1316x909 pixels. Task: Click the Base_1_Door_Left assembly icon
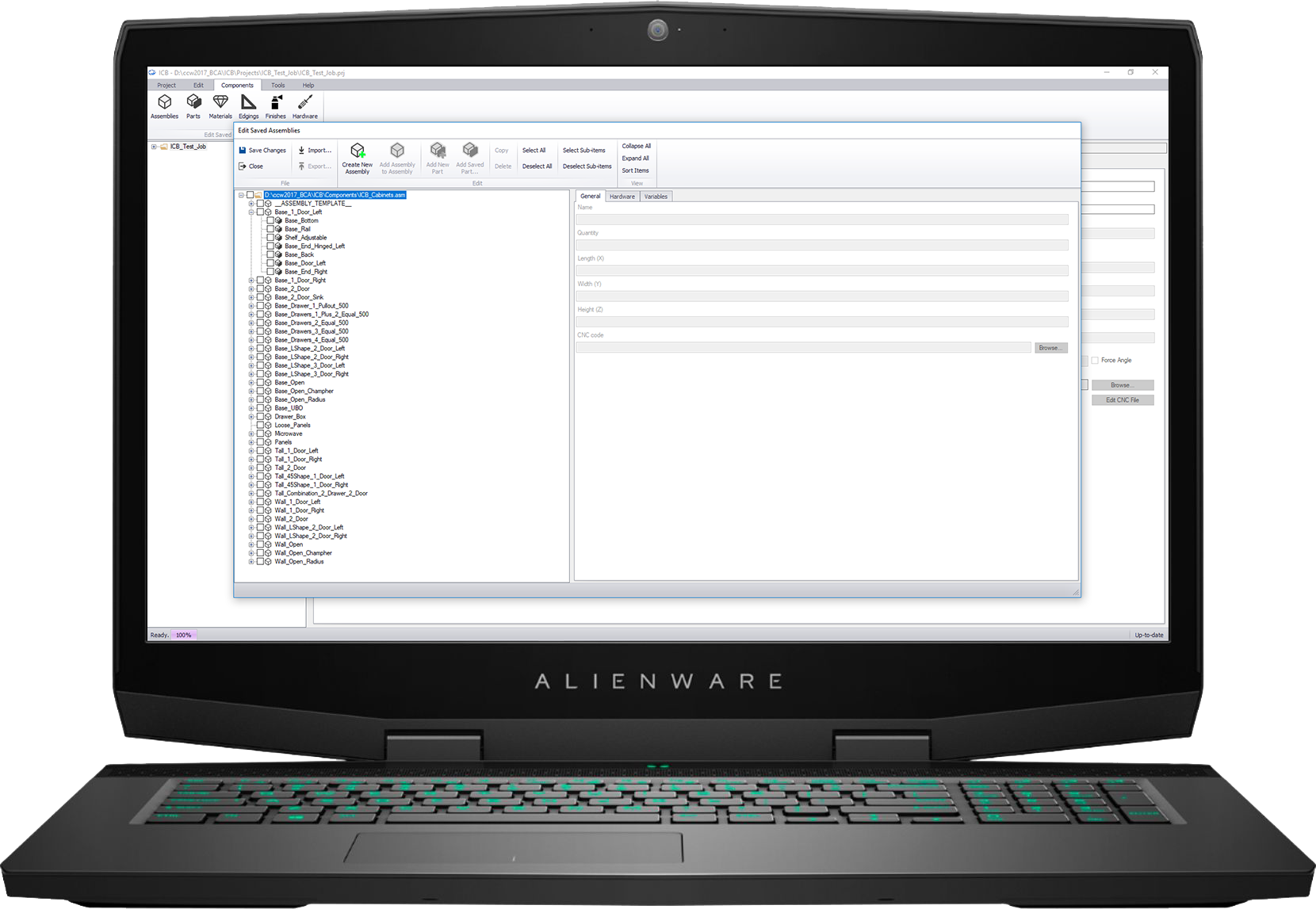pos(269,212)
